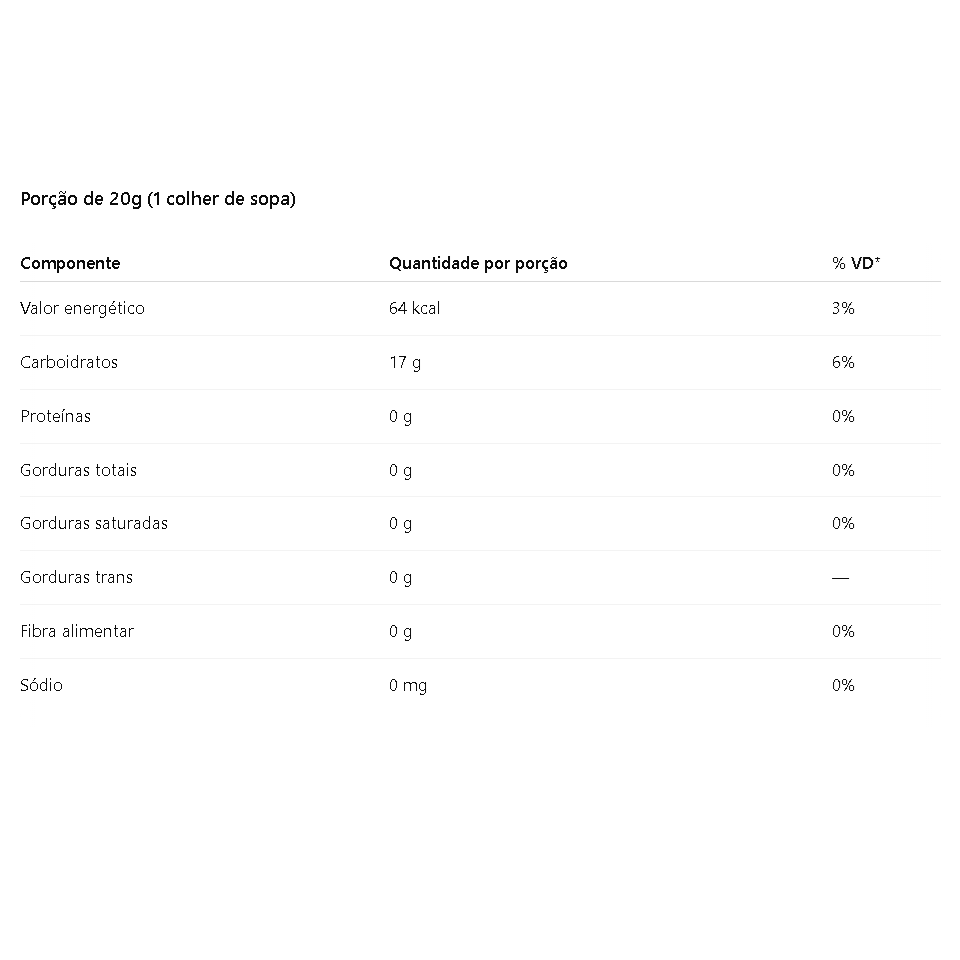This screenshot has width=960, height=960.
Task: Click the 6% carbohydrate daily value
Action: point(843,362)
